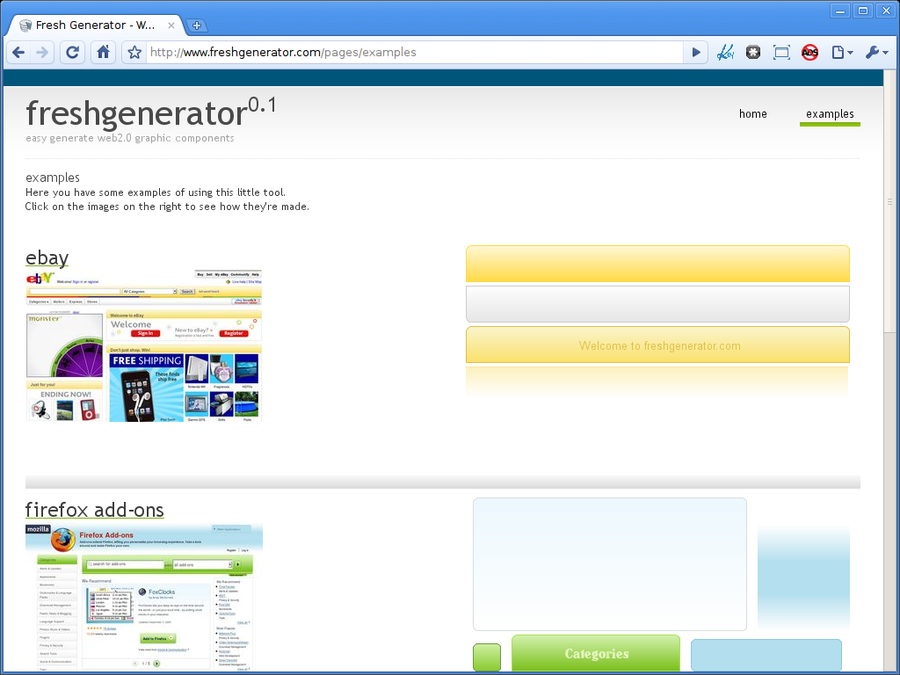Viewport: 900px width, 675px height.
Task: Click the blank gray gradient bar
Action: click(x=658, y=304)
